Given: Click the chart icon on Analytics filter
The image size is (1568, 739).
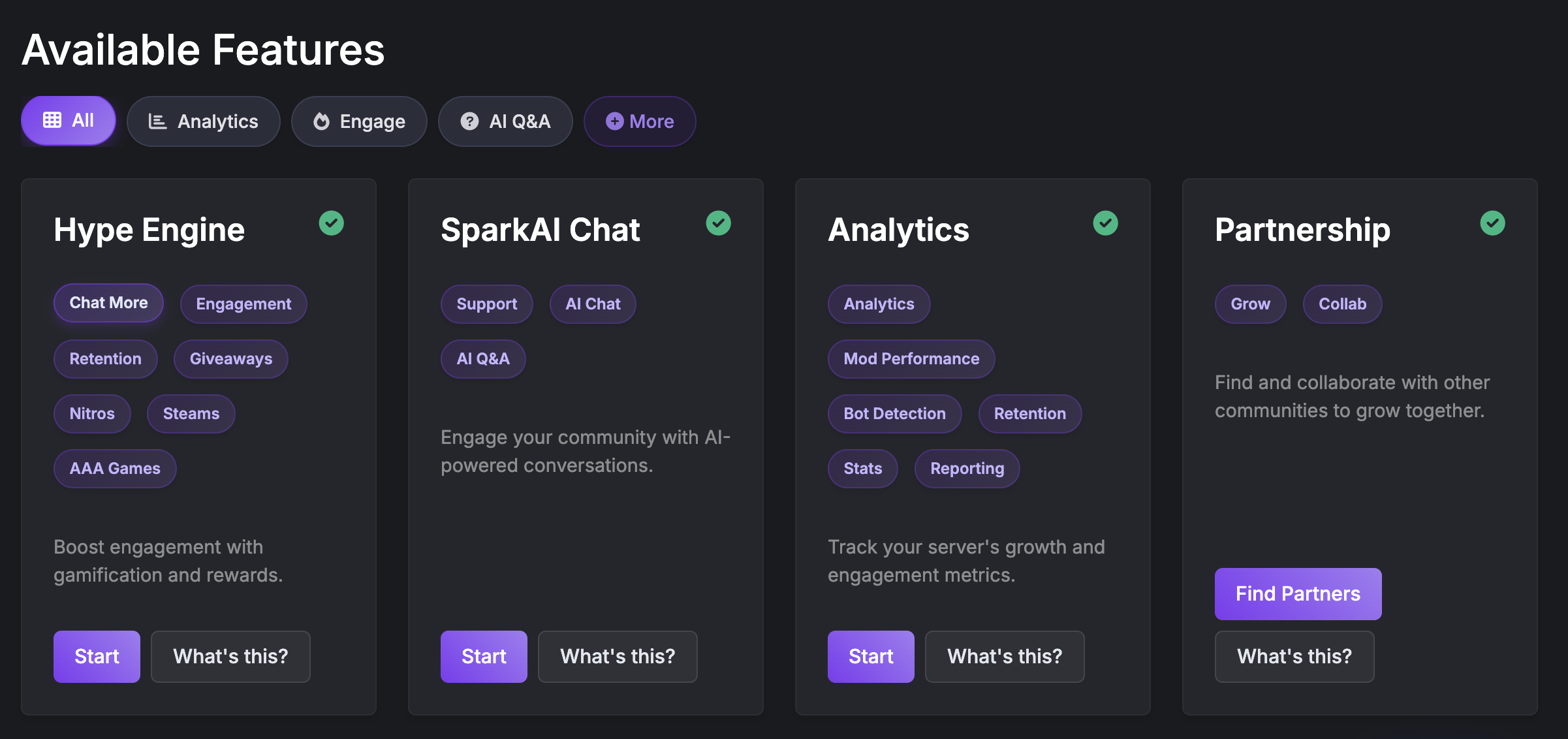Looking at the screenshot, I should [157, 121].
